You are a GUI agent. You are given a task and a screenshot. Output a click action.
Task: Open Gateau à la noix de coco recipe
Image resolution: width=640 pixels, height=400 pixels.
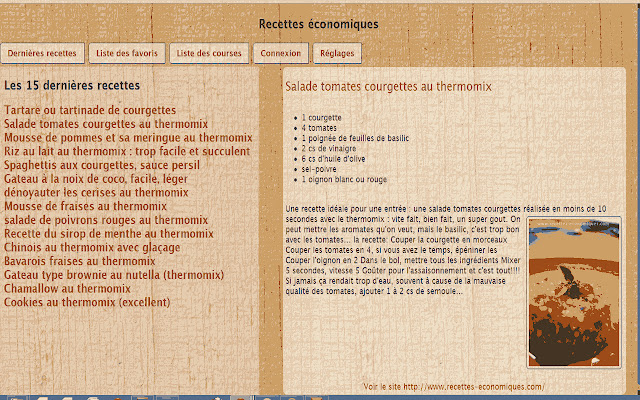click(96, 179)
